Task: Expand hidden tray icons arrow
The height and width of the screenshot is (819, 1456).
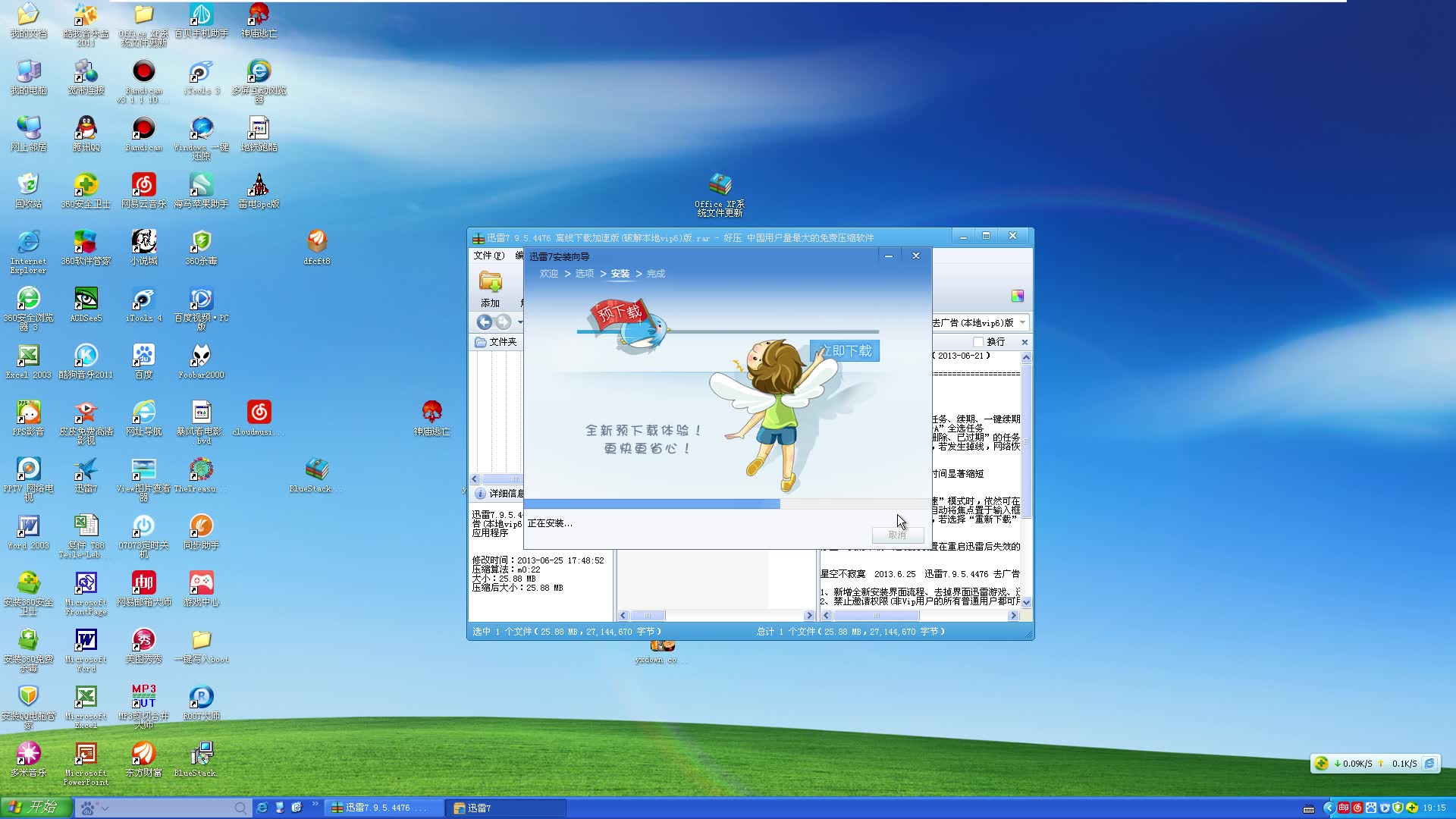Action: coord(1328,808)
